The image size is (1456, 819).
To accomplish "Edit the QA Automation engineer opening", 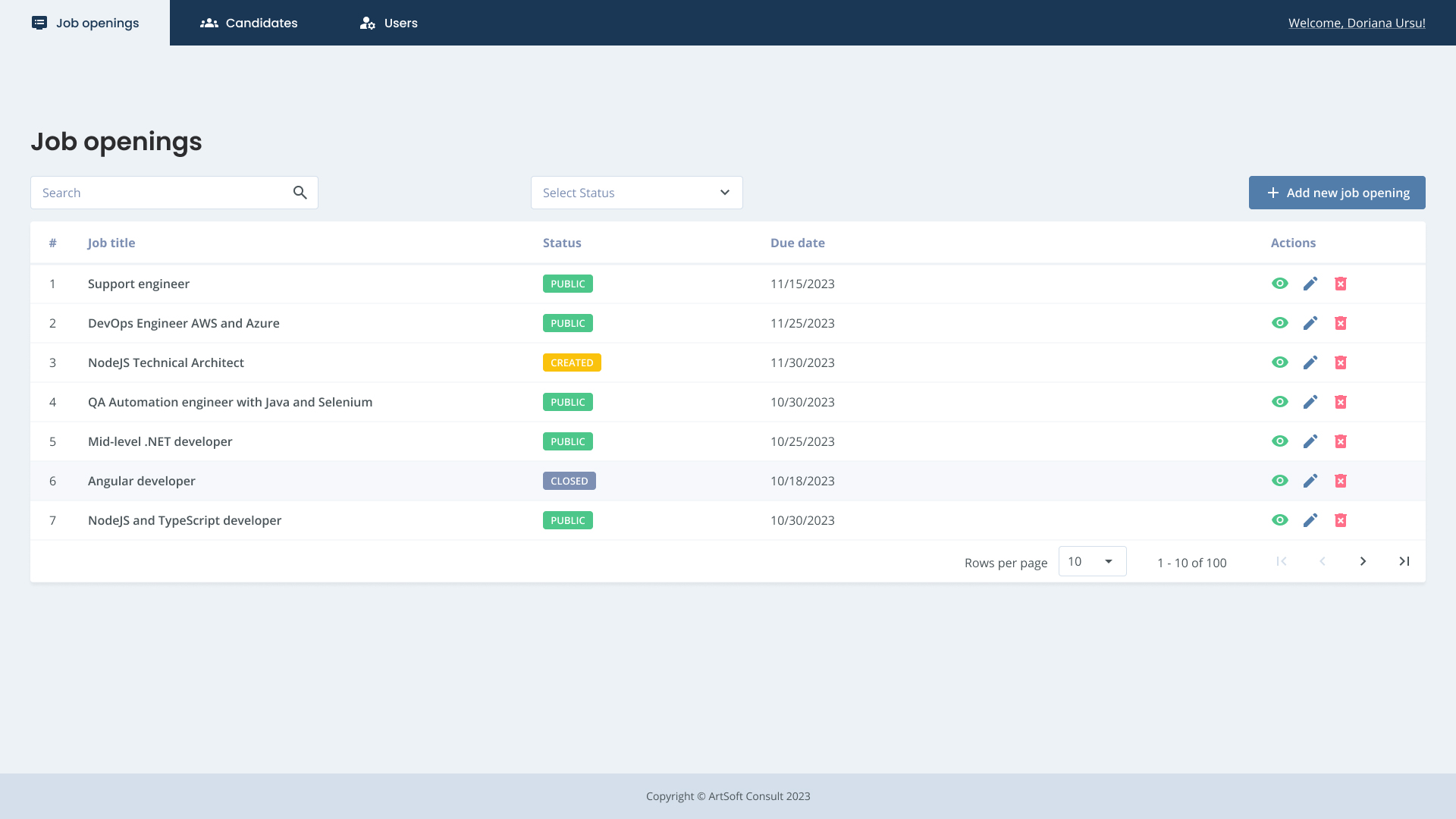I will click(1310, 402).
